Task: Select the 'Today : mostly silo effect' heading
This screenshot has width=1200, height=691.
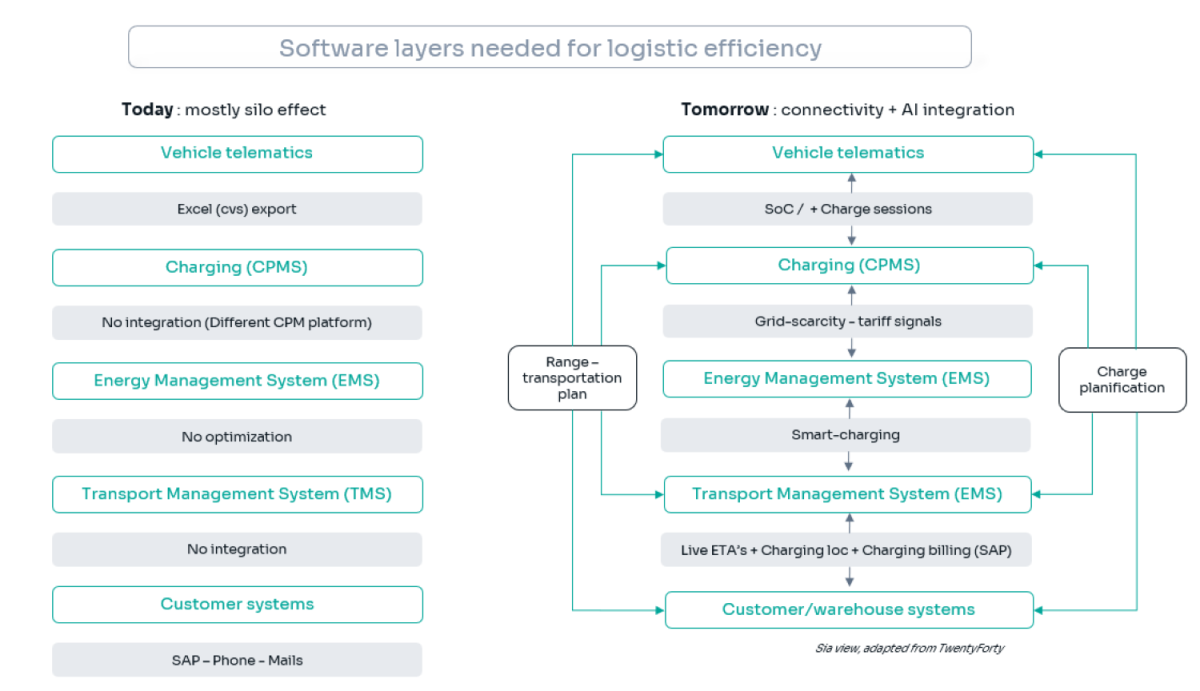Action: (224, 110)
